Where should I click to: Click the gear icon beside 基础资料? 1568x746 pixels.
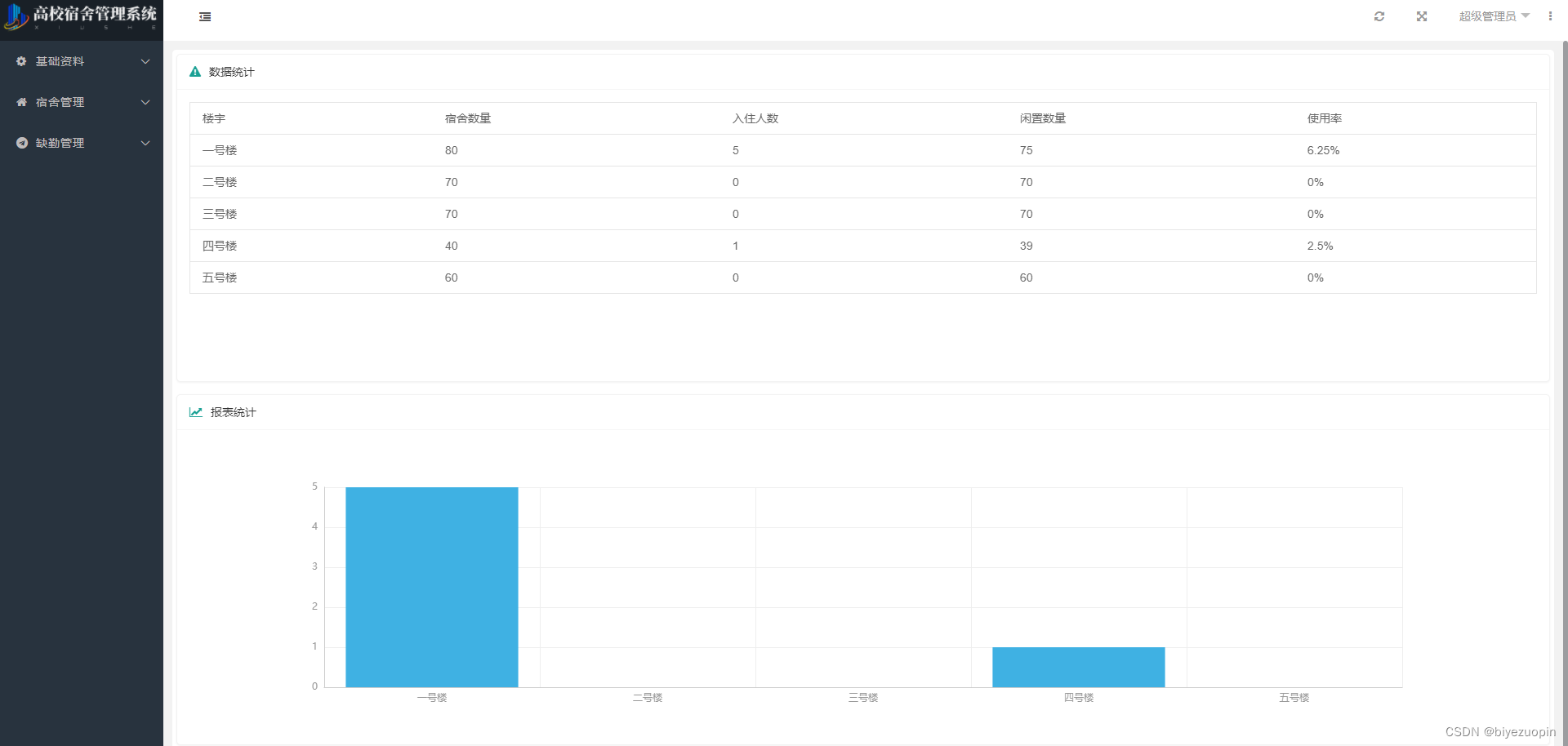[22, 61]
